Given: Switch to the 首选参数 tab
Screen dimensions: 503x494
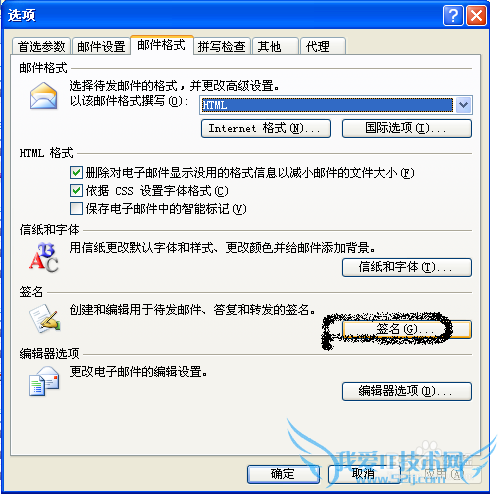Looking at the screenshot, I should tap(41, 46).
